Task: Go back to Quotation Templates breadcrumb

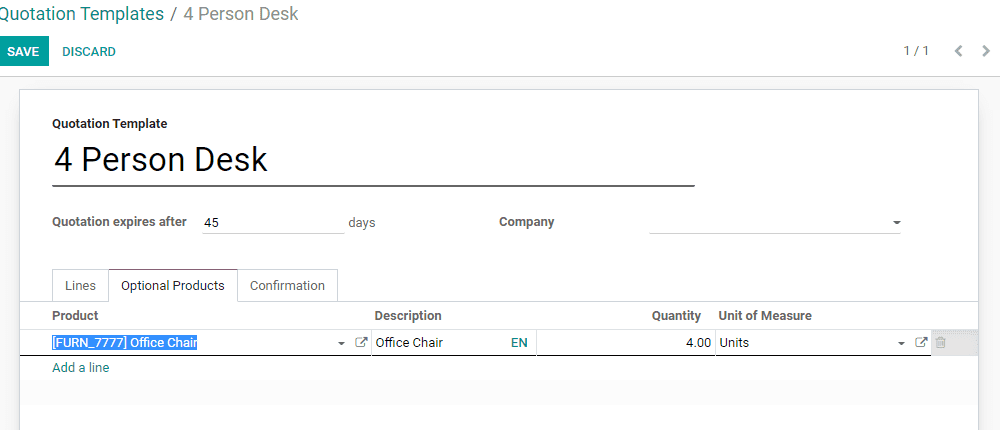Action: [x=82, y=14]
